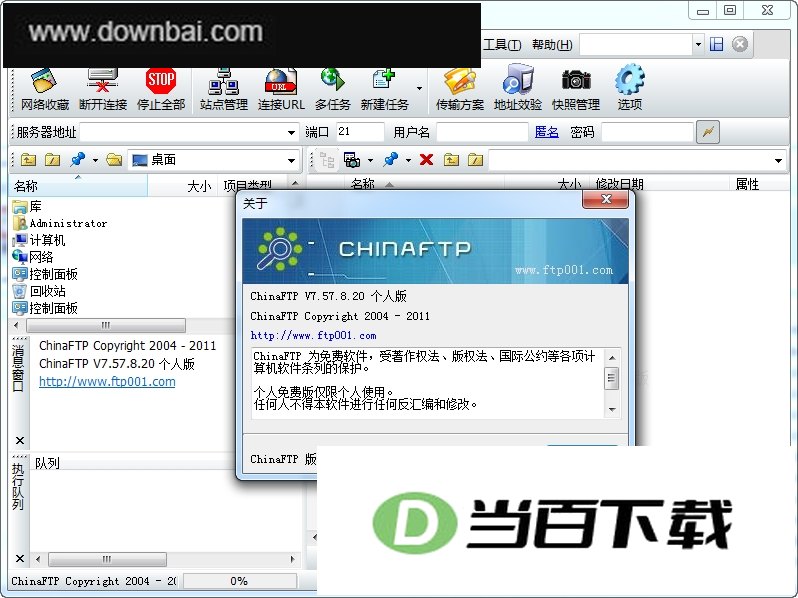Click the blue layout icon in menu bar

(717, 44)
